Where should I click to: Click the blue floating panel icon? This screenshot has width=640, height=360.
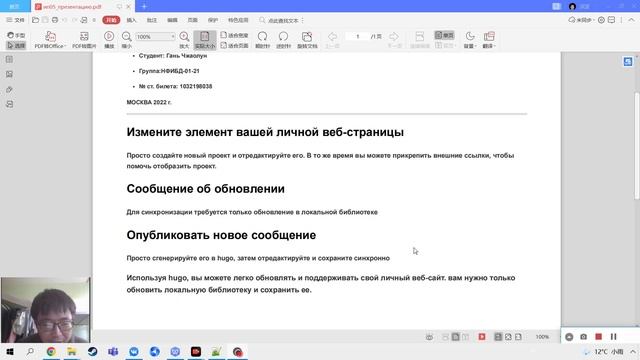point(628,61)
